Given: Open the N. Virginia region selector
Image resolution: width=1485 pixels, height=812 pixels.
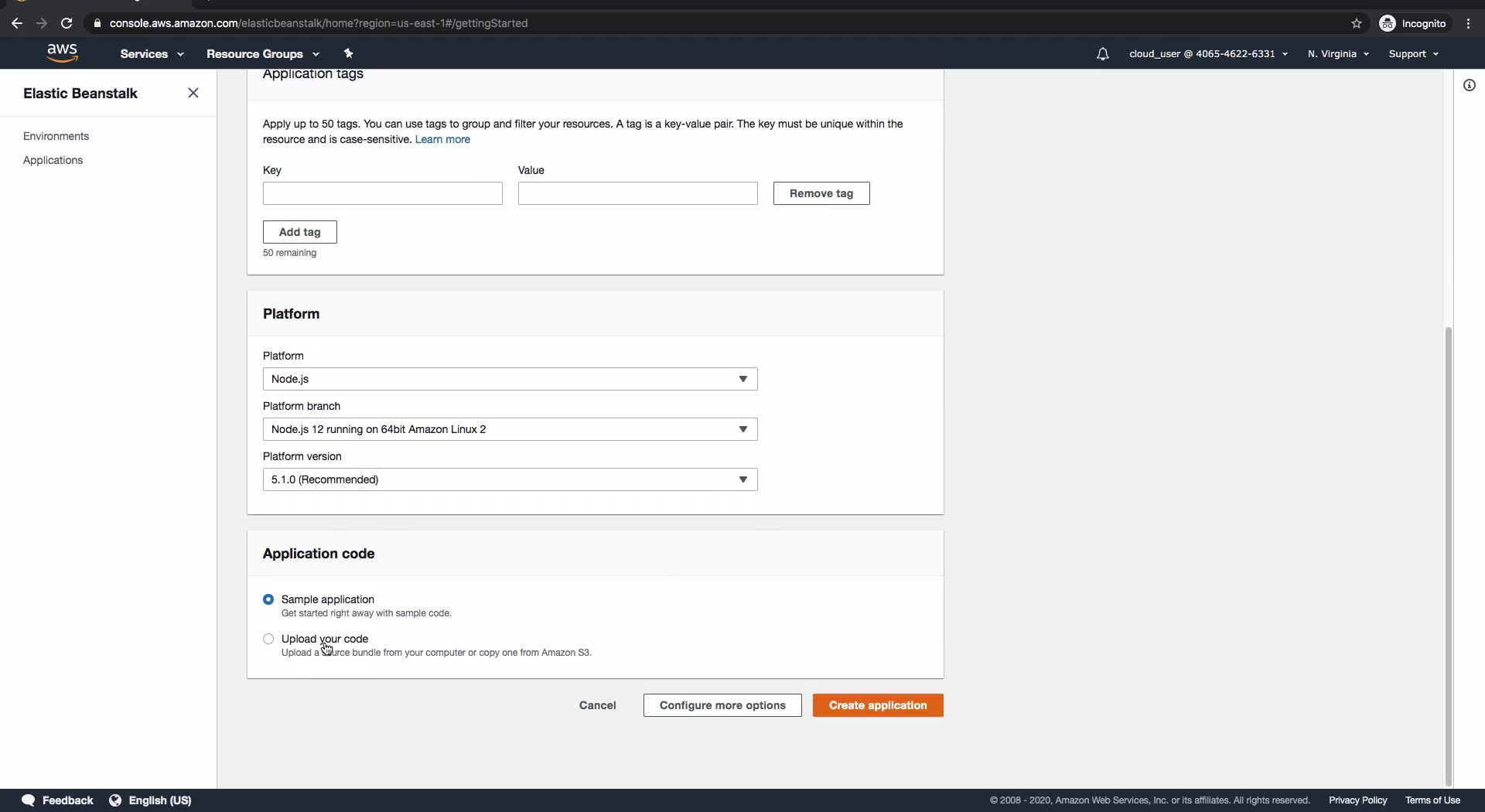Looking at the screenshot, I should click(x=1338, y=54).
